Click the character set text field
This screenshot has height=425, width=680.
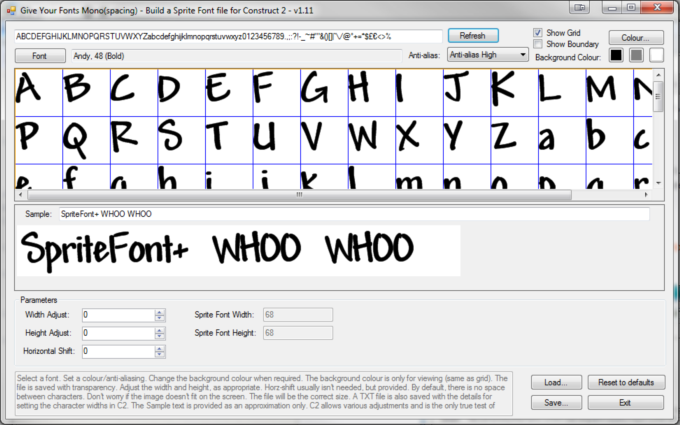[228, 36]
